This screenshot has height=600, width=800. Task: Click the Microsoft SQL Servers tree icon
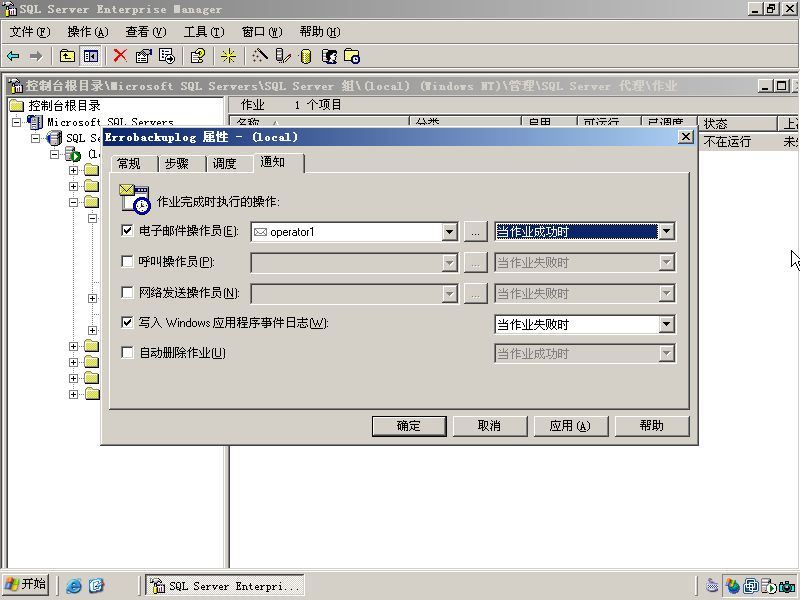click(35, 122)
